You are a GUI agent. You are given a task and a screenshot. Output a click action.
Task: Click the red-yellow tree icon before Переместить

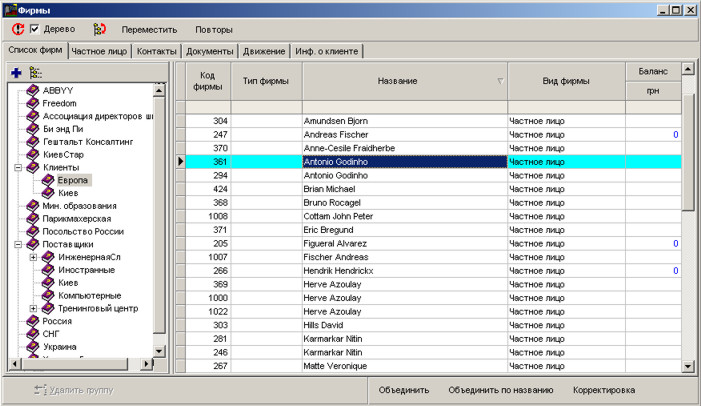[x=99, y=30]
